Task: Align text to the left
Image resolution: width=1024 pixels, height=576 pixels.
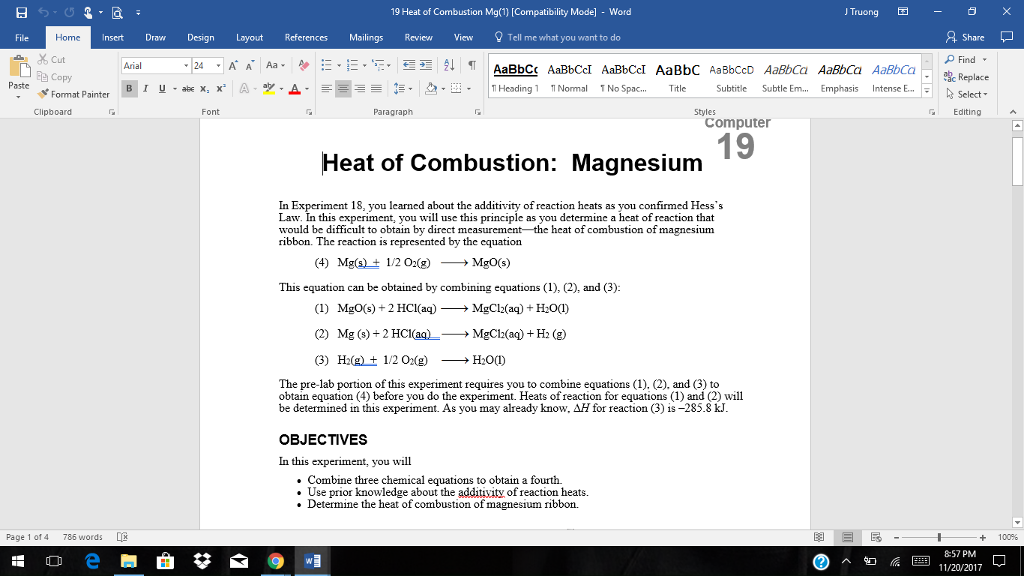Action: [327, 89]
